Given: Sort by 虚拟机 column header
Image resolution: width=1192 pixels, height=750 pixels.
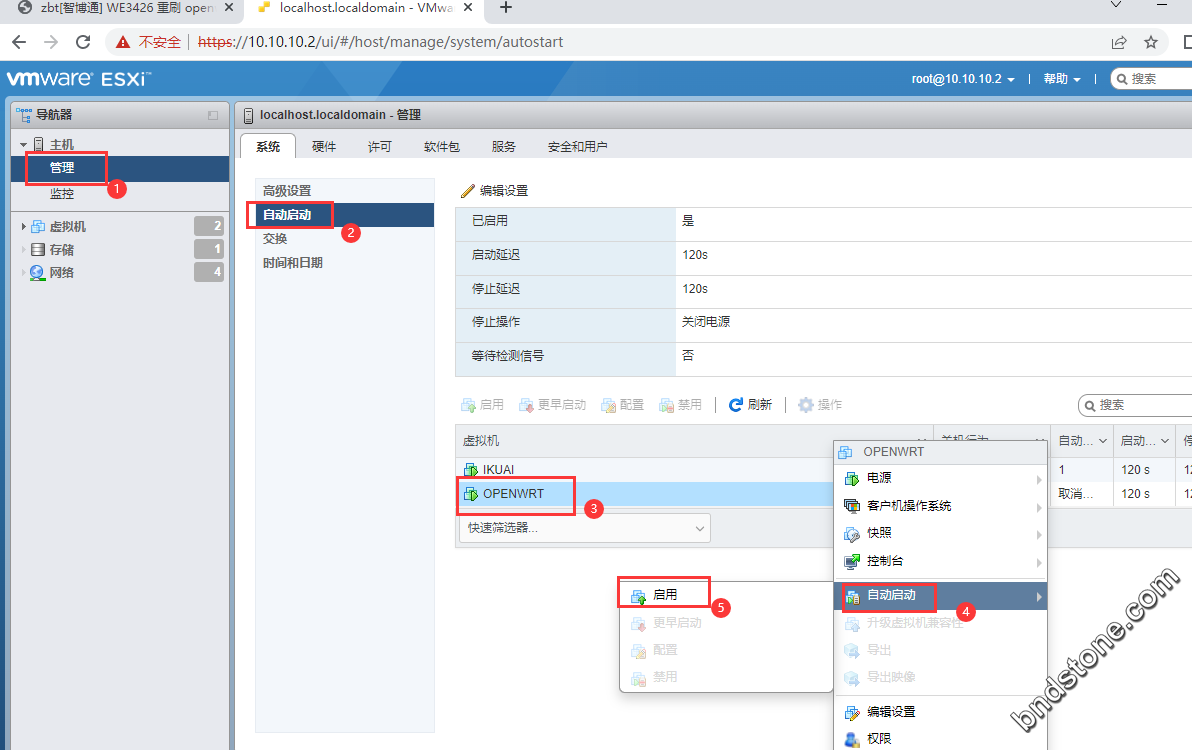Looking at the screenshot, I should coord(481,441).
